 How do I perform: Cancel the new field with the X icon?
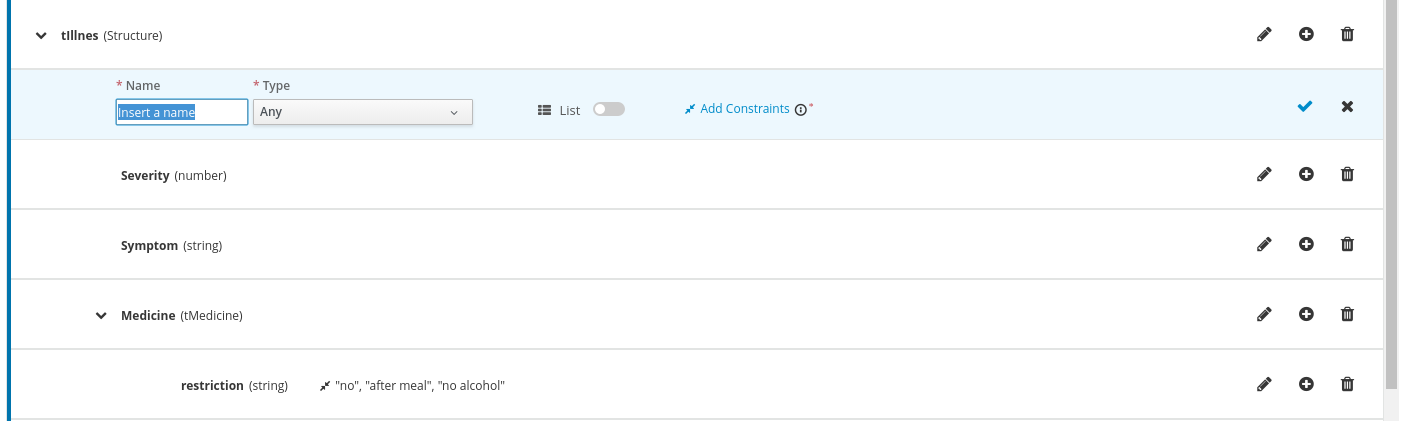pos(1347,107)
